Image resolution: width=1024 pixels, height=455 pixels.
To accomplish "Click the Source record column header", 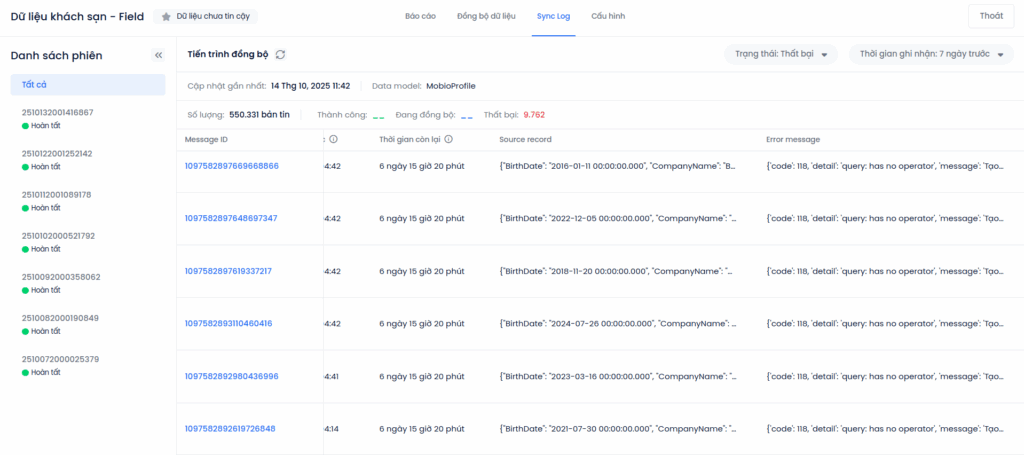I will tap(525, 139).
